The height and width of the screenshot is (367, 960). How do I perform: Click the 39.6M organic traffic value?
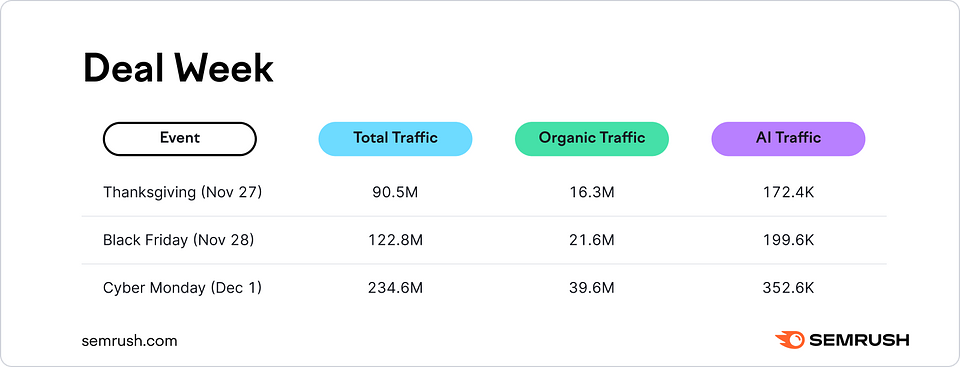(591, 288)
